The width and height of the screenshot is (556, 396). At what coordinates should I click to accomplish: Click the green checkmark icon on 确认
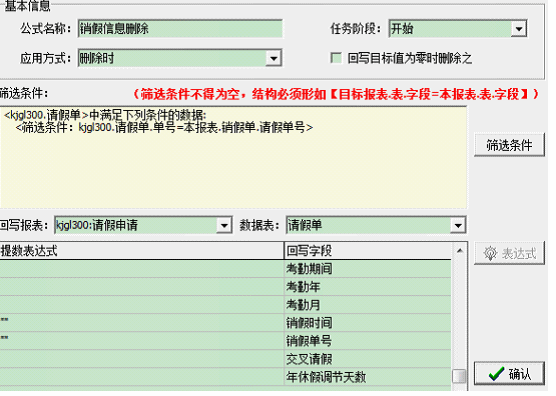[496, 374]
